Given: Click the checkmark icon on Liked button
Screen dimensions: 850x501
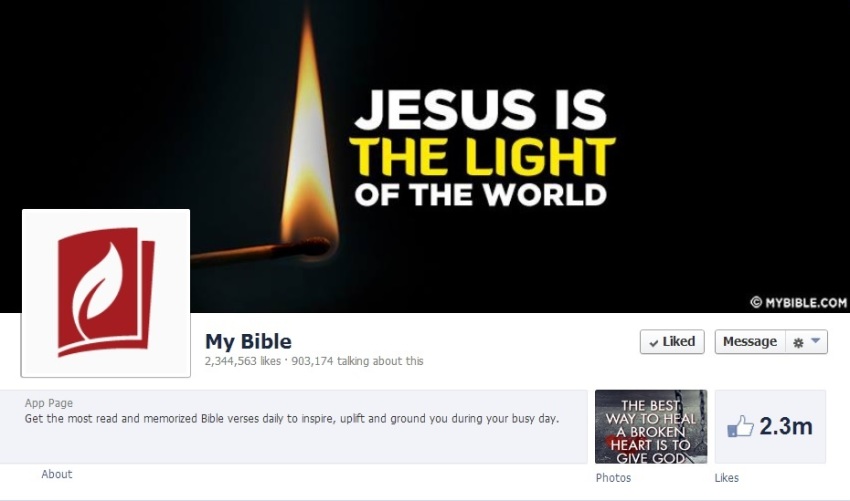Looking at the screenshot, I should pos(654,343).
